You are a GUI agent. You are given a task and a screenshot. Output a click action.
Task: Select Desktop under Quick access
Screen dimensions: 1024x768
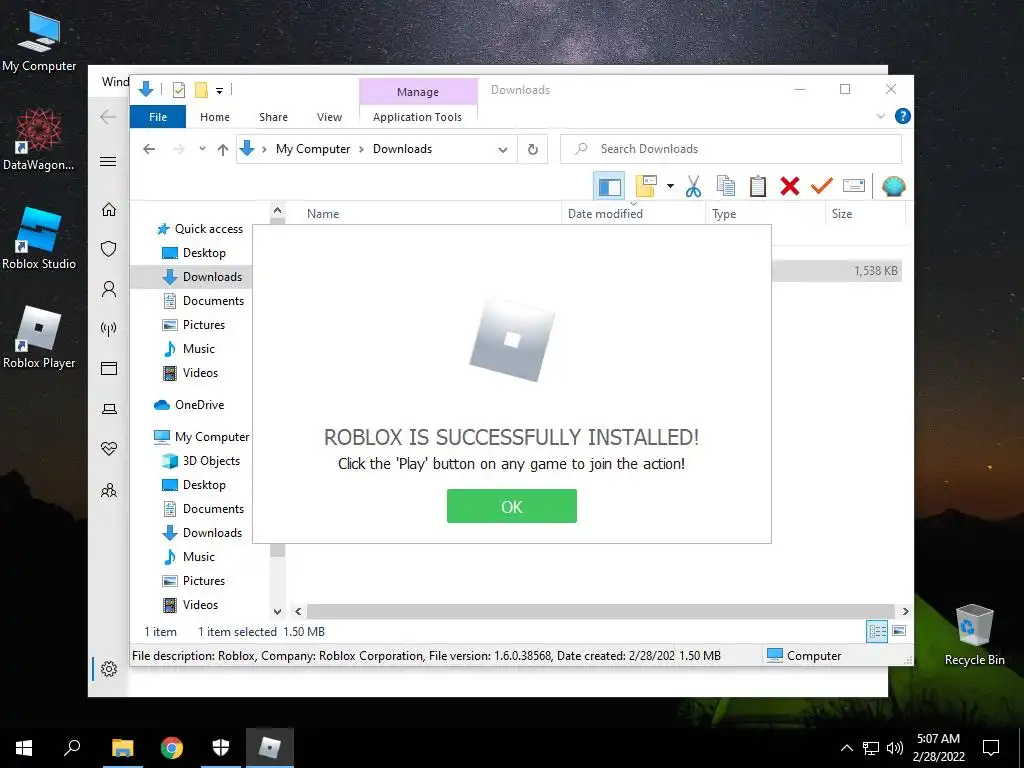pos(194,253)
